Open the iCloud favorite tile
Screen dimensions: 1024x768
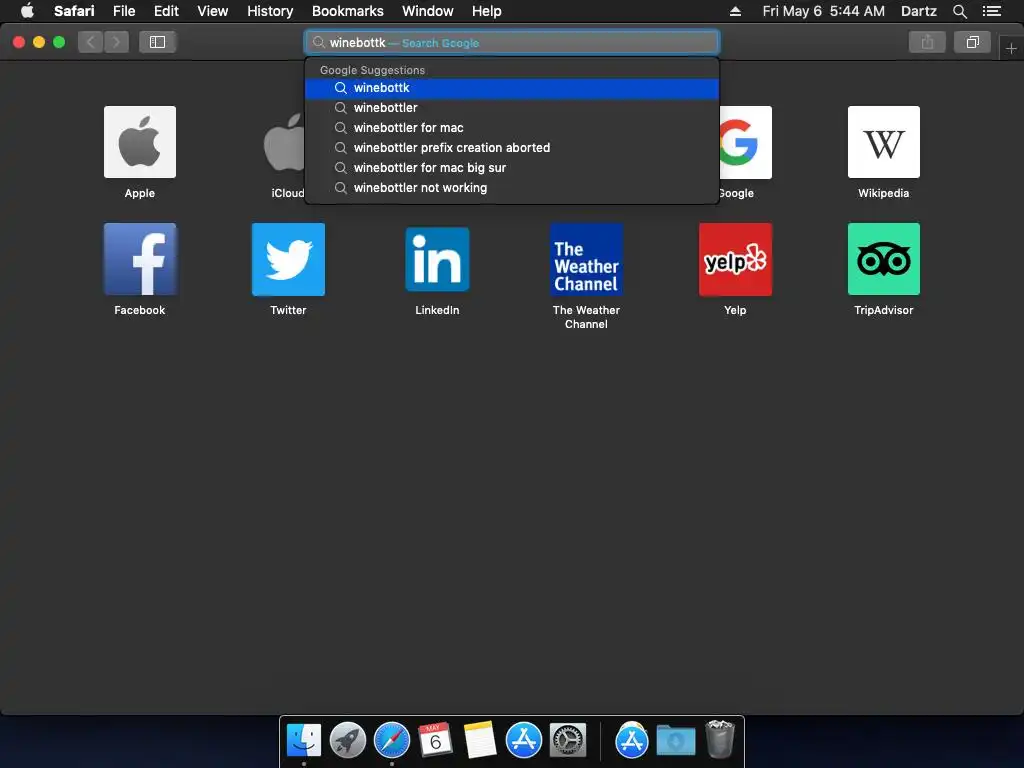tap(283, 142)
